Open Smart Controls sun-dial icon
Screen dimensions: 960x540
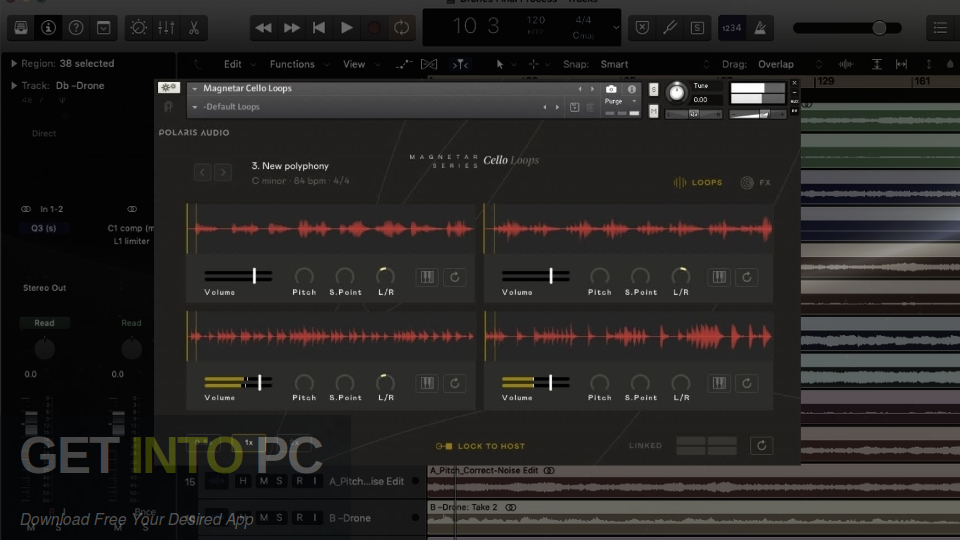point(138,28)
